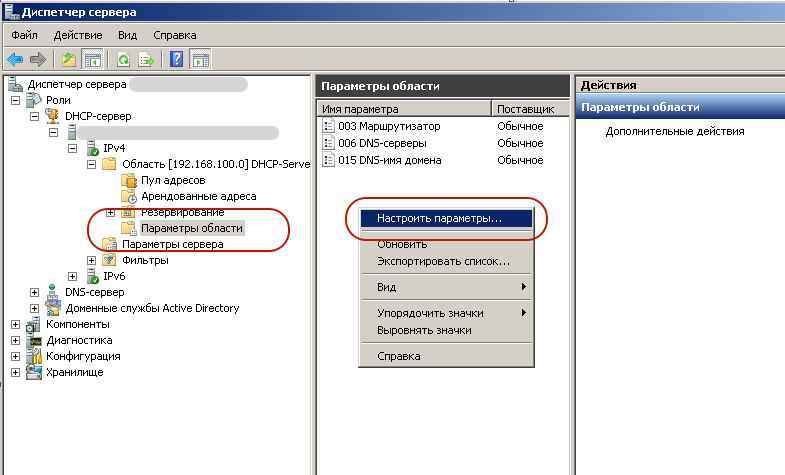Collapse the Роли tree node
The width and height of the screenshot is (785, 475).
click(x=16, y=100)
